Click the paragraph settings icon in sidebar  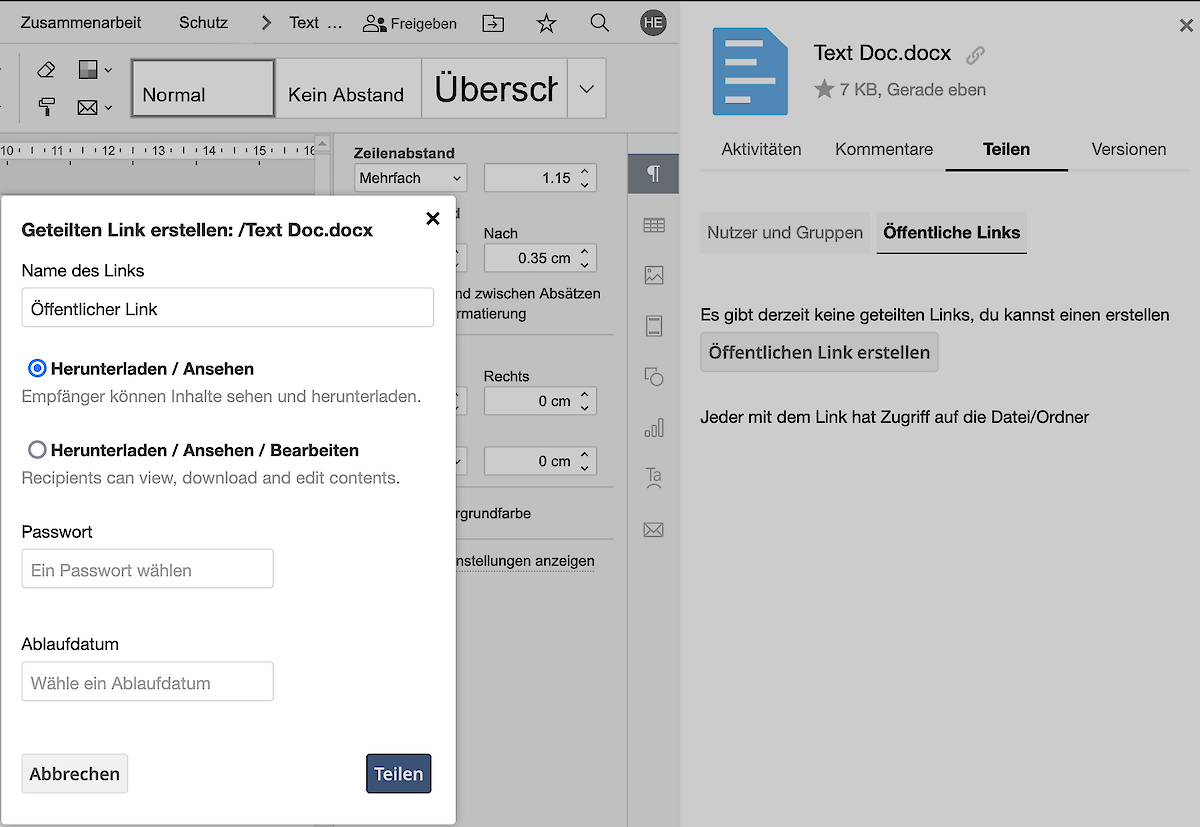pyautogui.click(x=653, y=174)
